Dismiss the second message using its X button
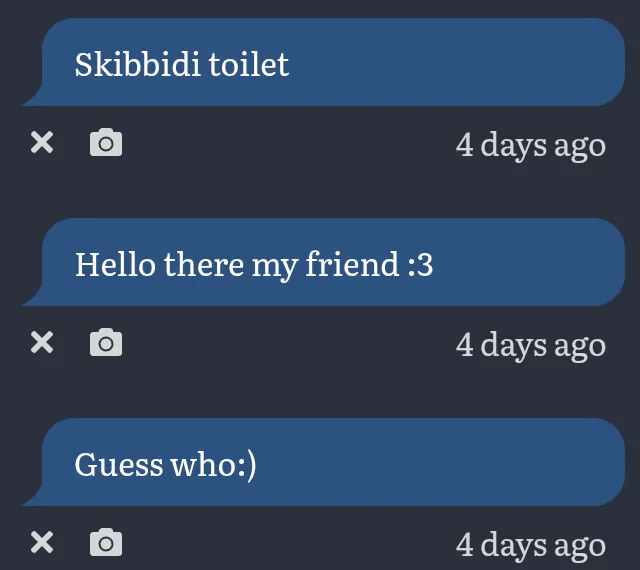The image size is (640, 570). click(42, 342)
